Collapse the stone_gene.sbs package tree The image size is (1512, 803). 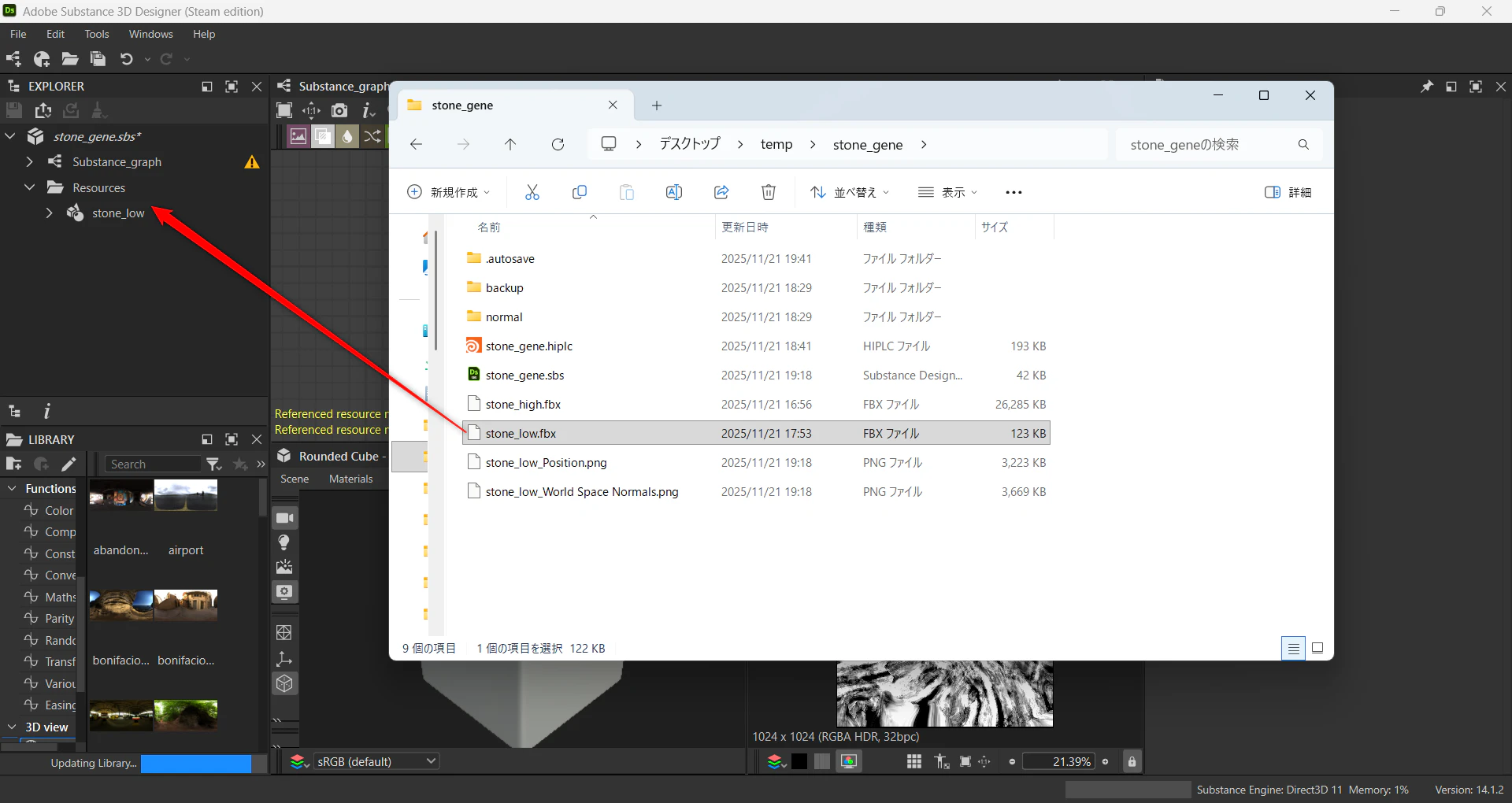coord(10,136)
